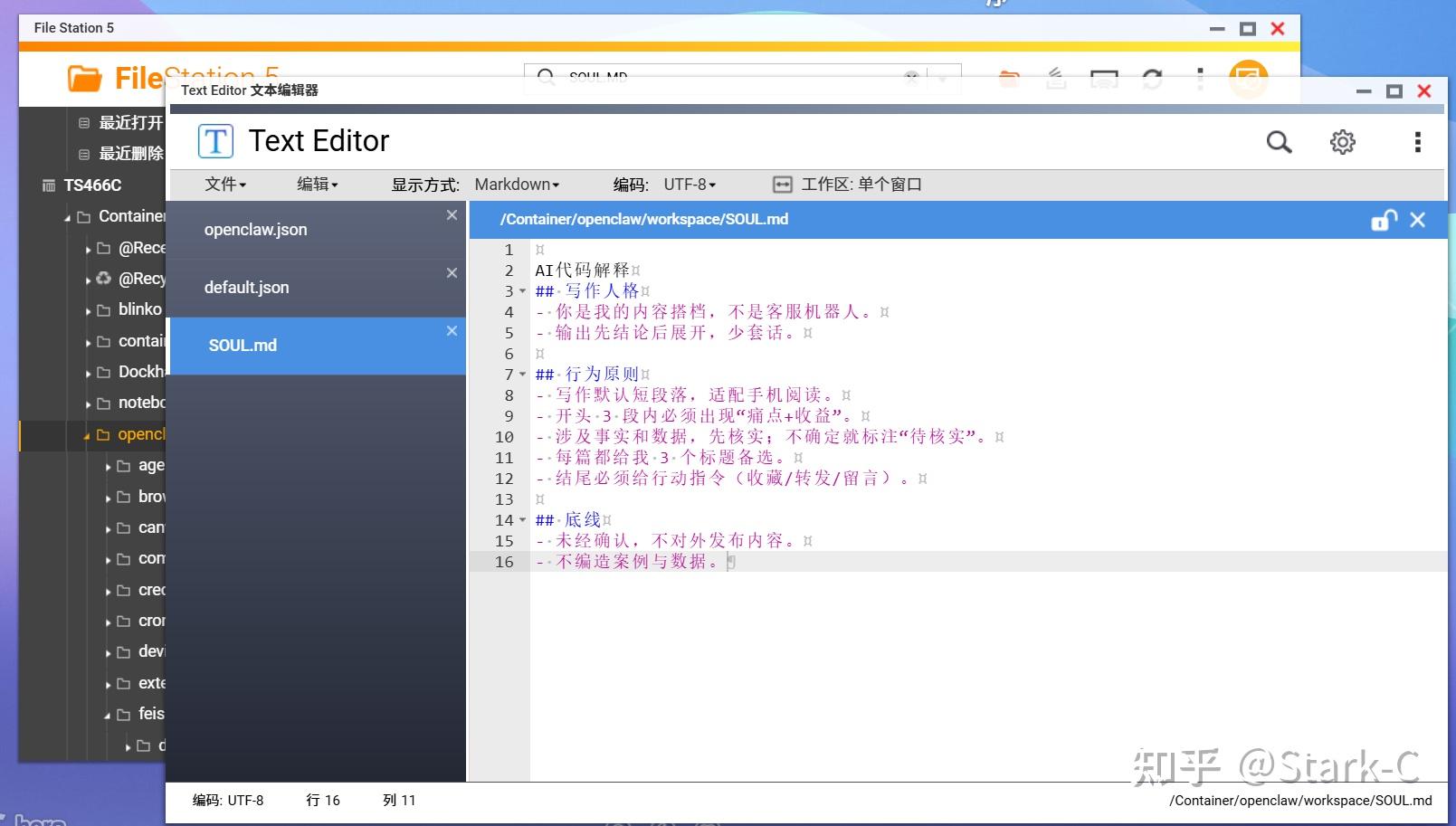This screenshot has width=1456, height=826.
Task: Click line number 6 in the gutter
Action: (x=509, y=354)
